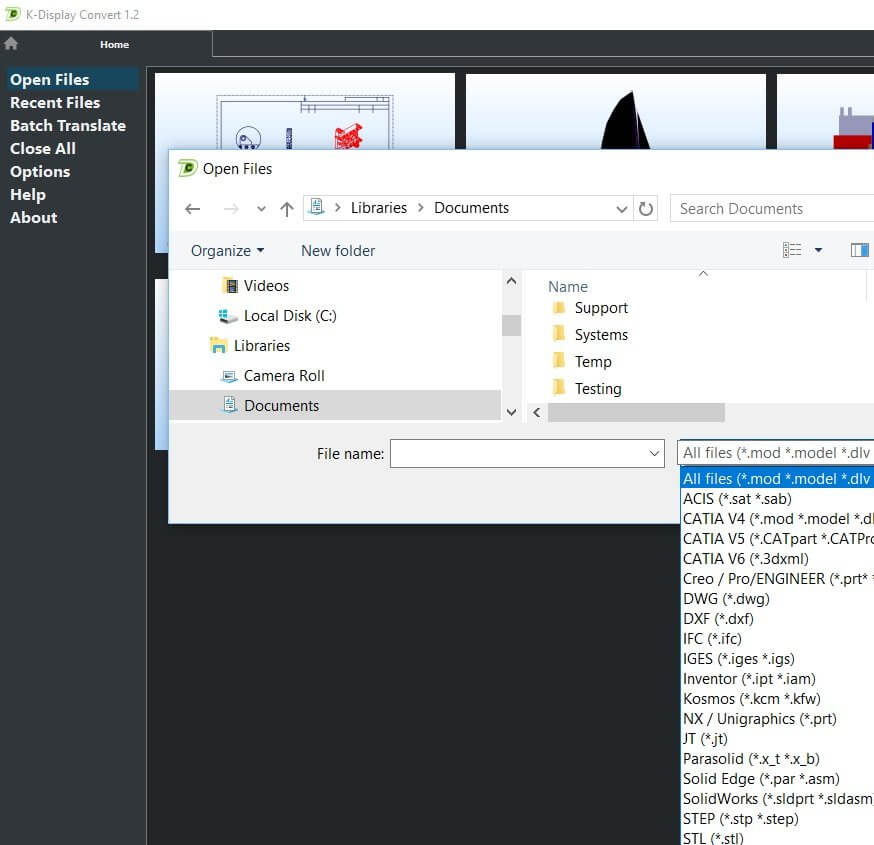This screenshot has height=845, width=874.
Task: Click the horizontal scrollbar left arrow
Action: (537, 412)
